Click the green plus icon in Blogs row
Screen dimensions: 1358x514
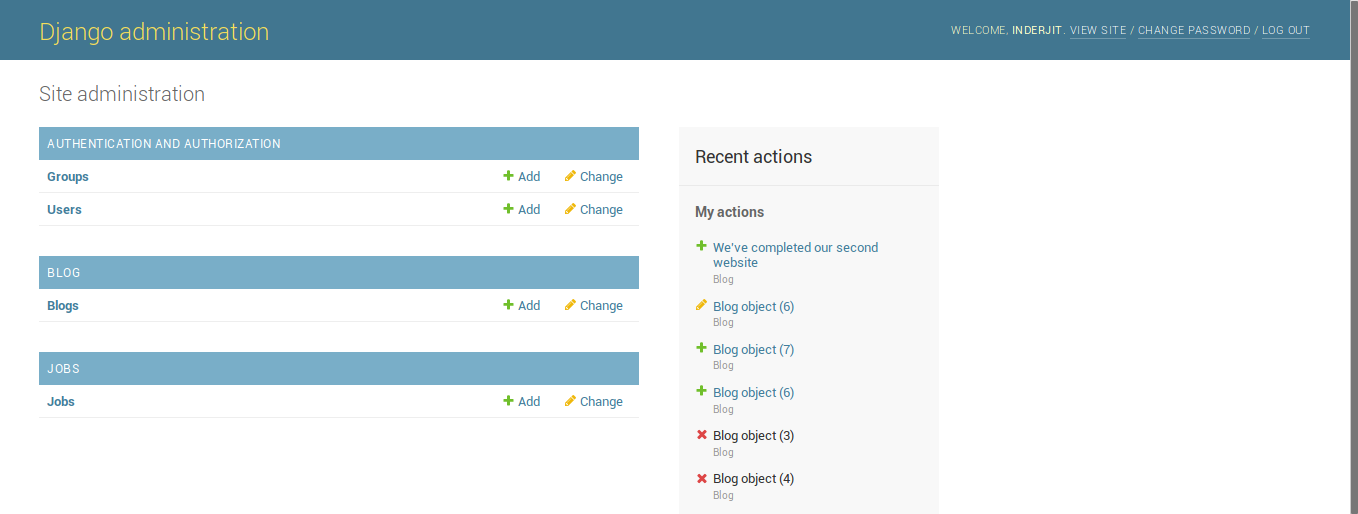[x=508, y=305]
